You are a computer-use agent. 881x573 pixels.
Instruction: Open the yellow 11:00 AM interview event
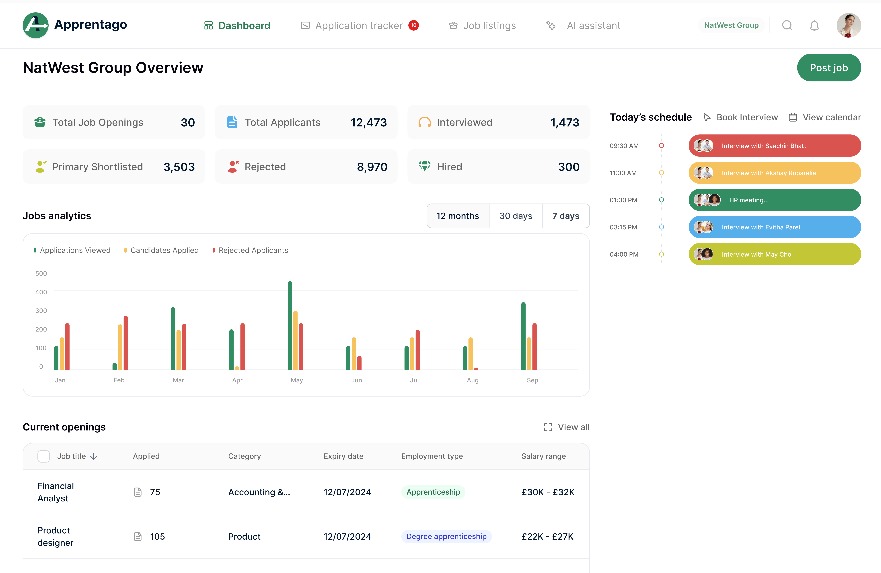click(x=775, y=172)
